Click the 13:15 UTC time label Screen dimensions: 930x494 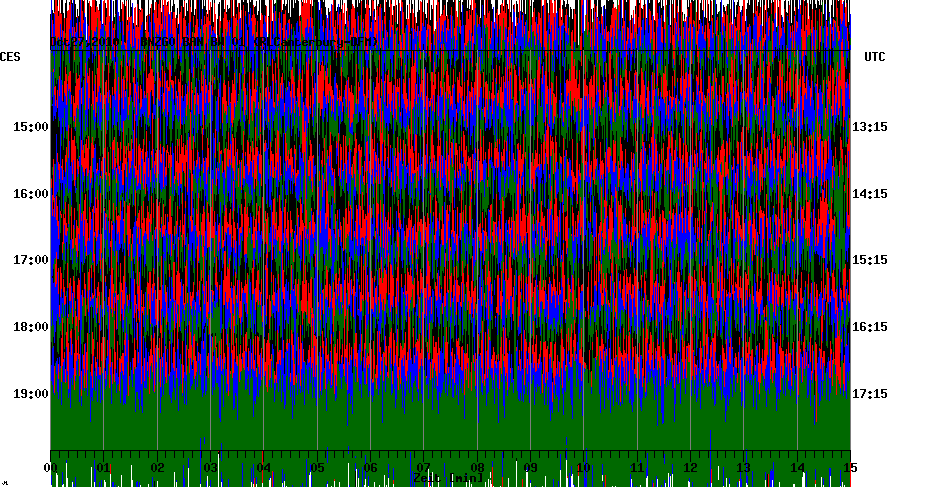coord(870,127)
